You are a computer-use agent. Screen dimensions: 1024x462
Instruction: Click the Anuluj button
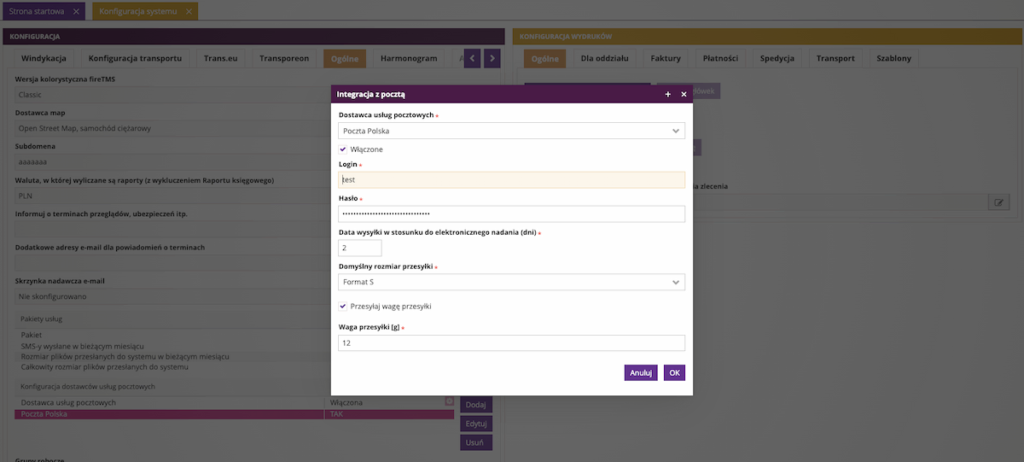[x=641, y=372]
